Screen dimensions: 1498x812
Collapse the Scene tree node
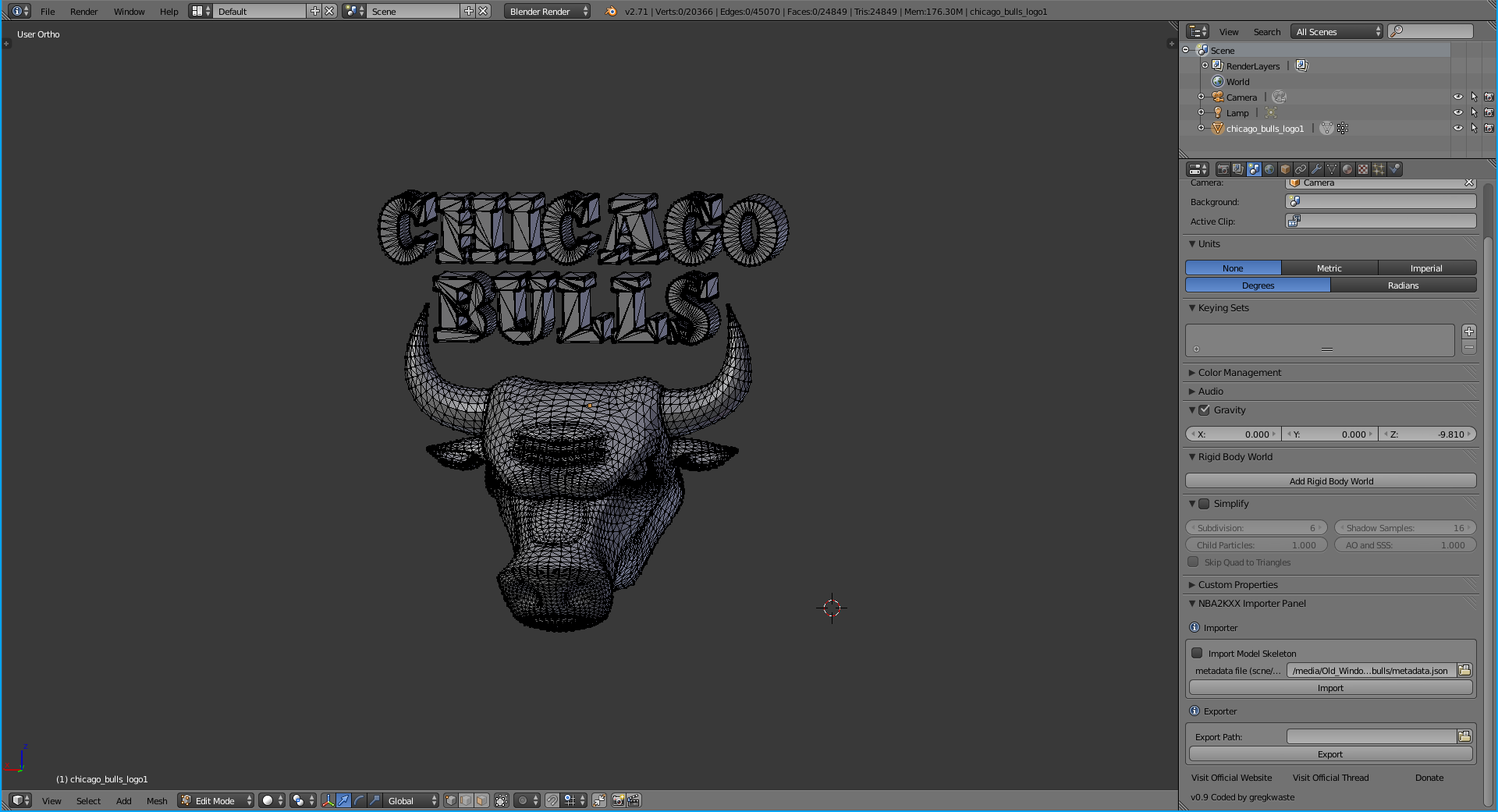pos(1186,50)
